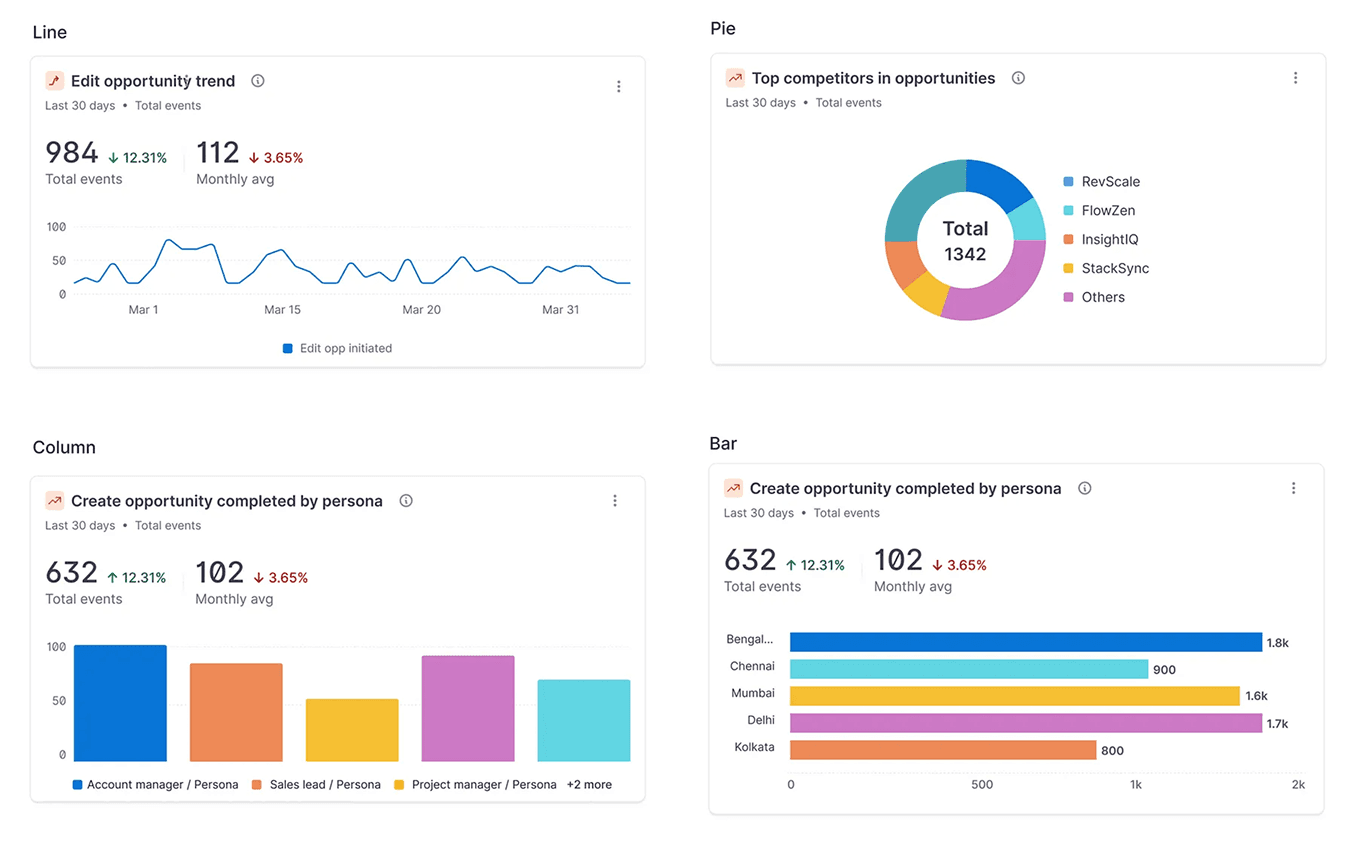Click the Kolkata bar labeled 800
The height and width of the screenshot is (844, 1370).
click(943, 750)
